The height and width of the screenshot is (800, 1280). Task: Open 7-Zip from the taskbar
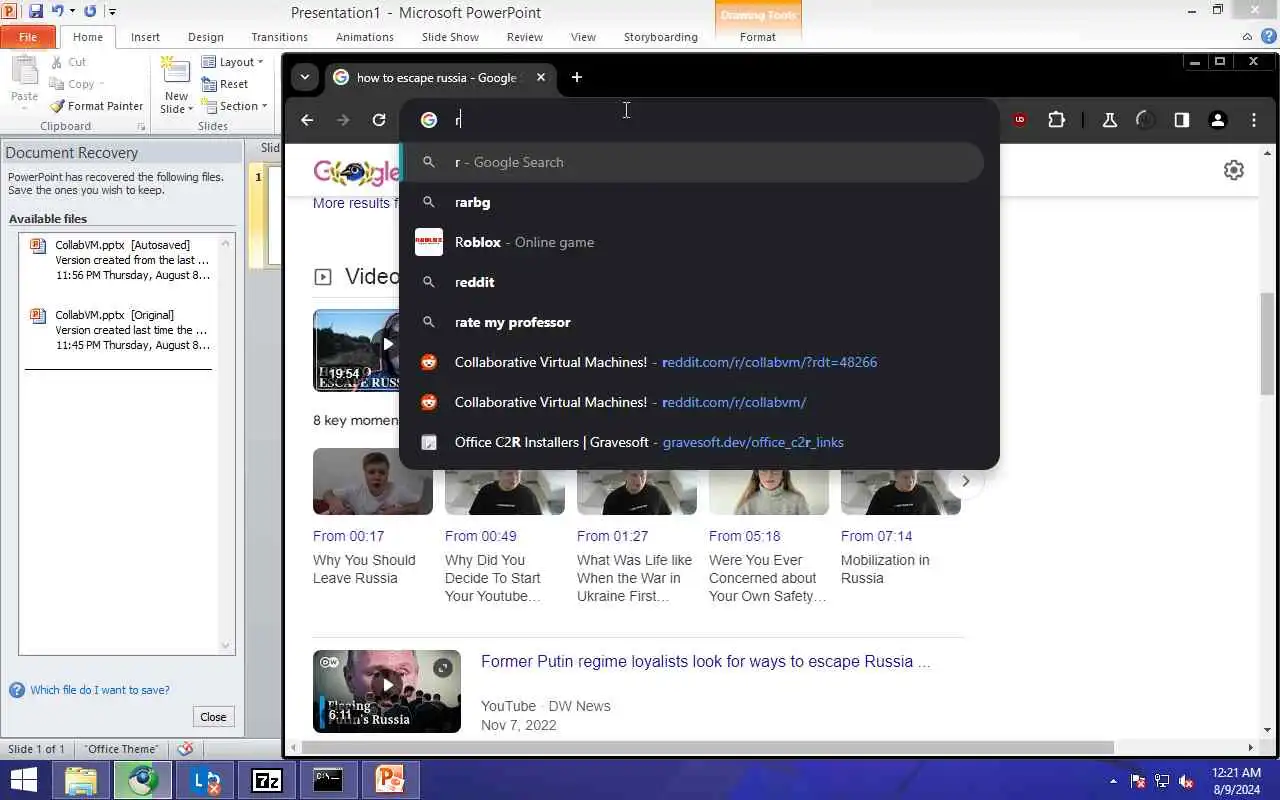click(x=266, y=780)
